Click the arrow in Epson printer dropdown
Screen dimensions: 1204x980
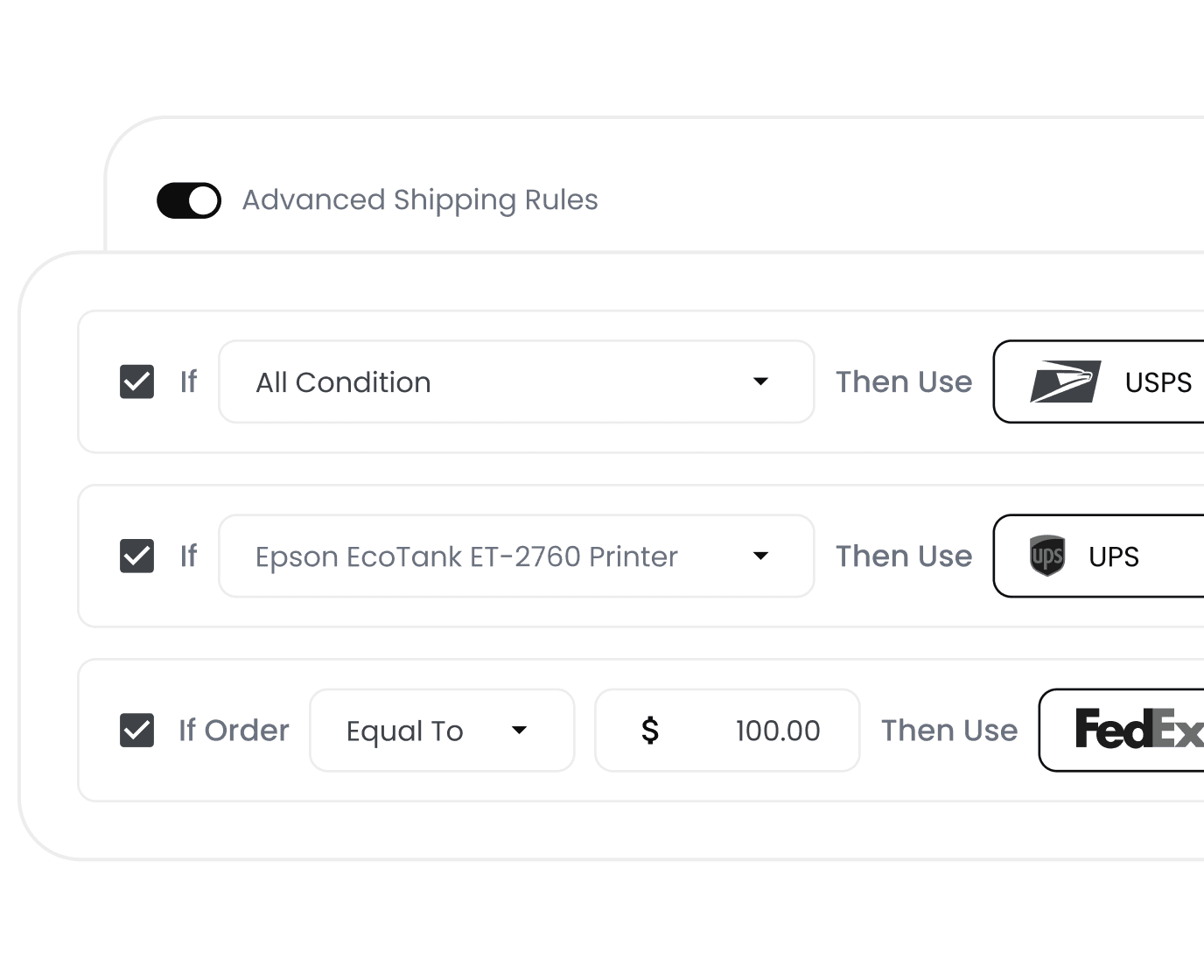tap(760, 556)
